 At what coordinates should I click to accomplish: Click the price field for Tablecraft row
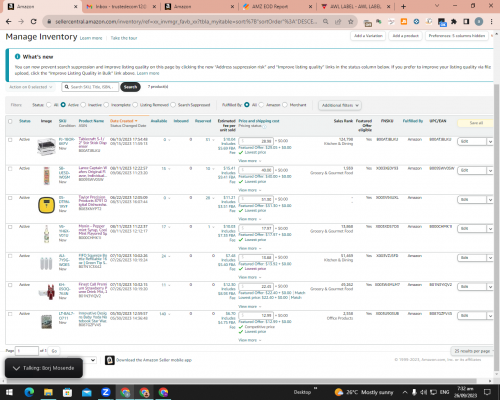256,141
